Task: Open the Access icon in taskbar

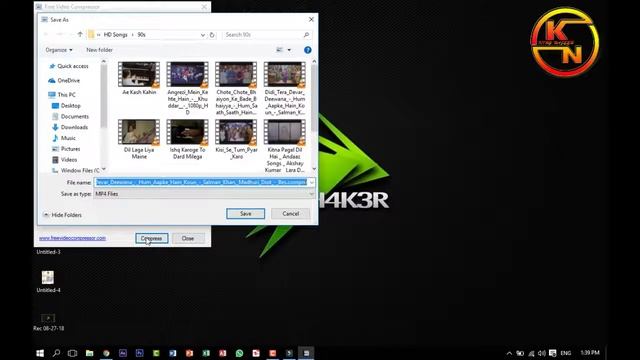Action: [222, 353]
